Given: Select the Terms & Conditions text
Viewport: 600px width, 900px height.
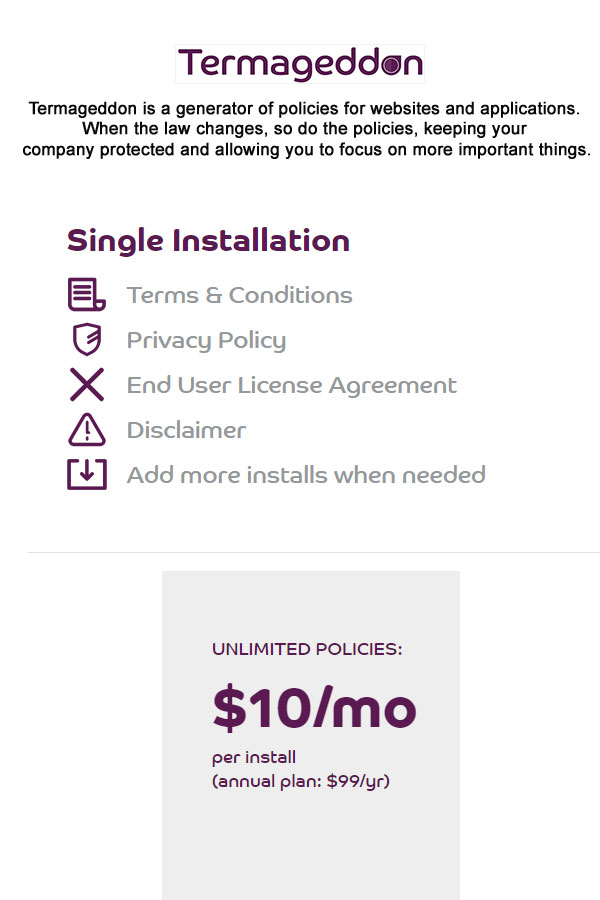Looking at the screenshot, I should click(239, 295).
